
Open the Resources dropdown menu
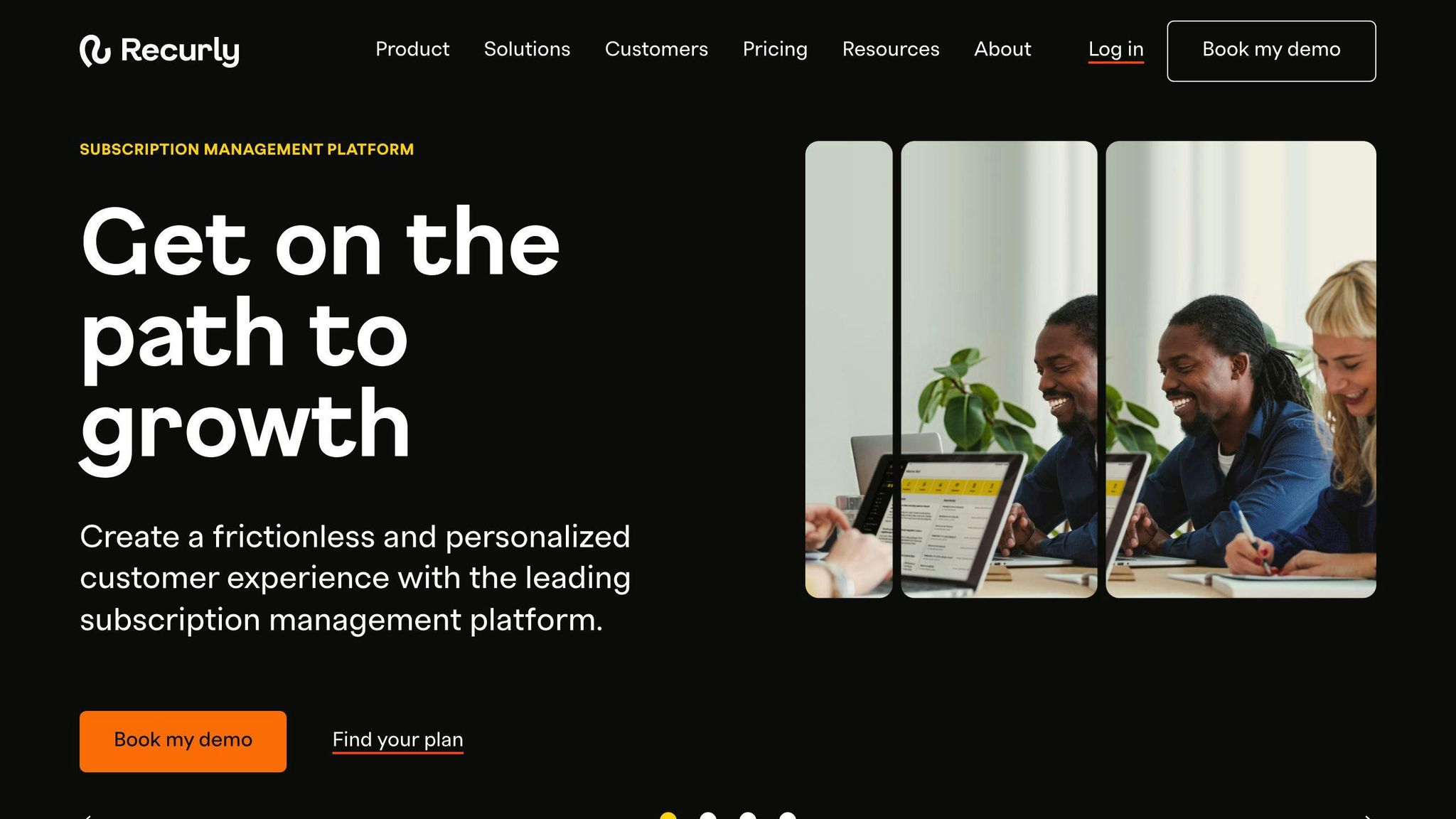click(x=891, y=49)
